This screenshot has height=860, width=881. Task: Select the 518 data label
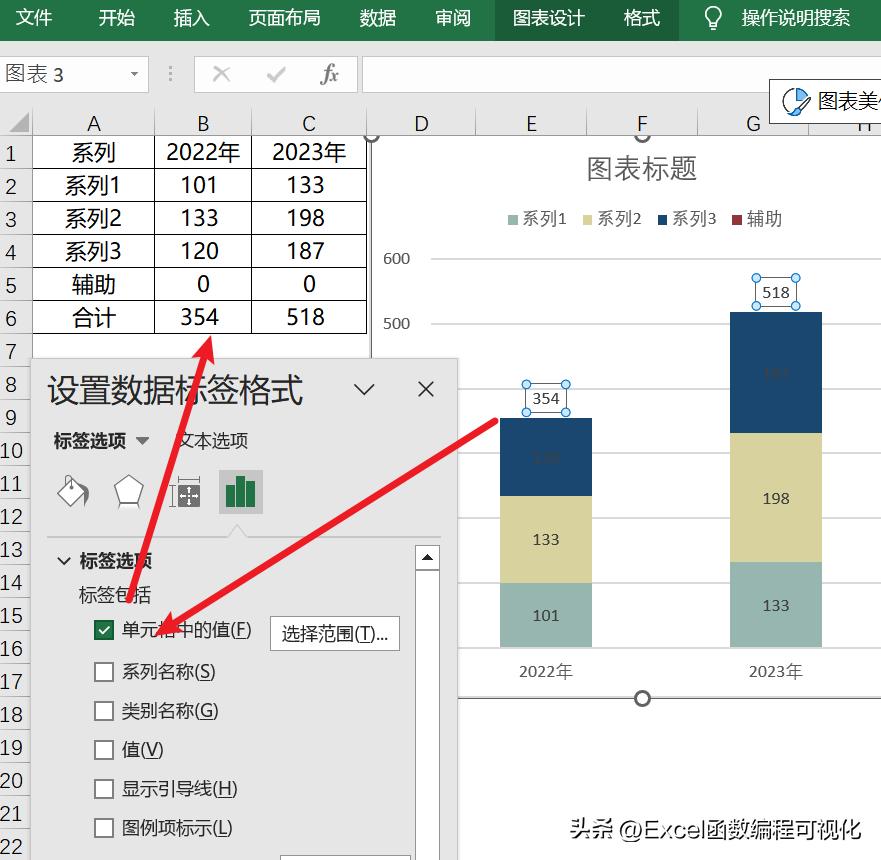[x=776, y=292]
